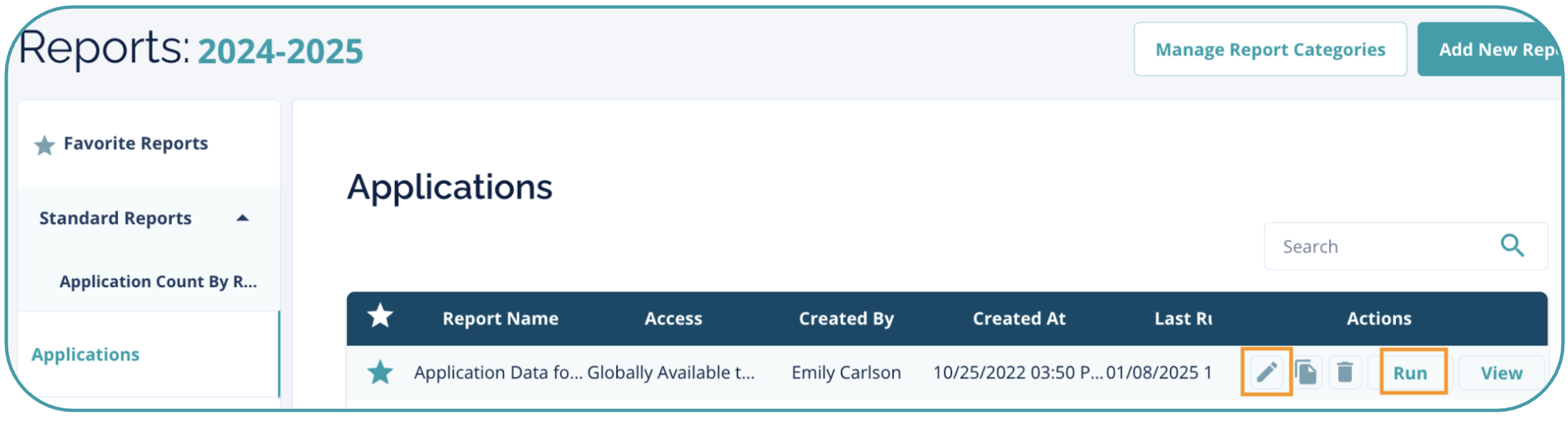Sort by Access column header
Screen dimensions: 1568x421
point(673,319)
